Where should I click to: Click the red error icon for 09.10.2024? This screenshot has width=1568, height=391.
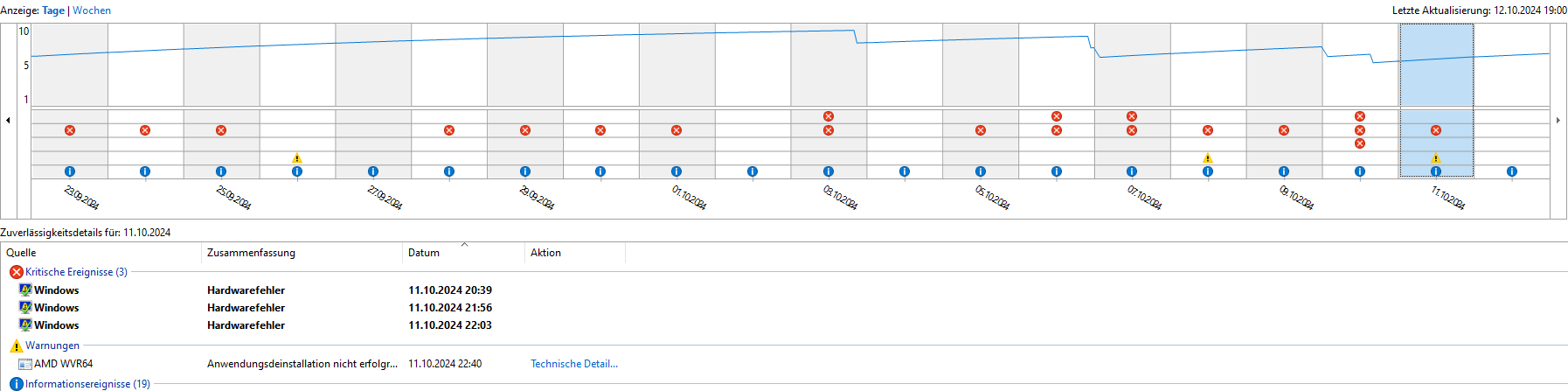[x=1284, y=130]
